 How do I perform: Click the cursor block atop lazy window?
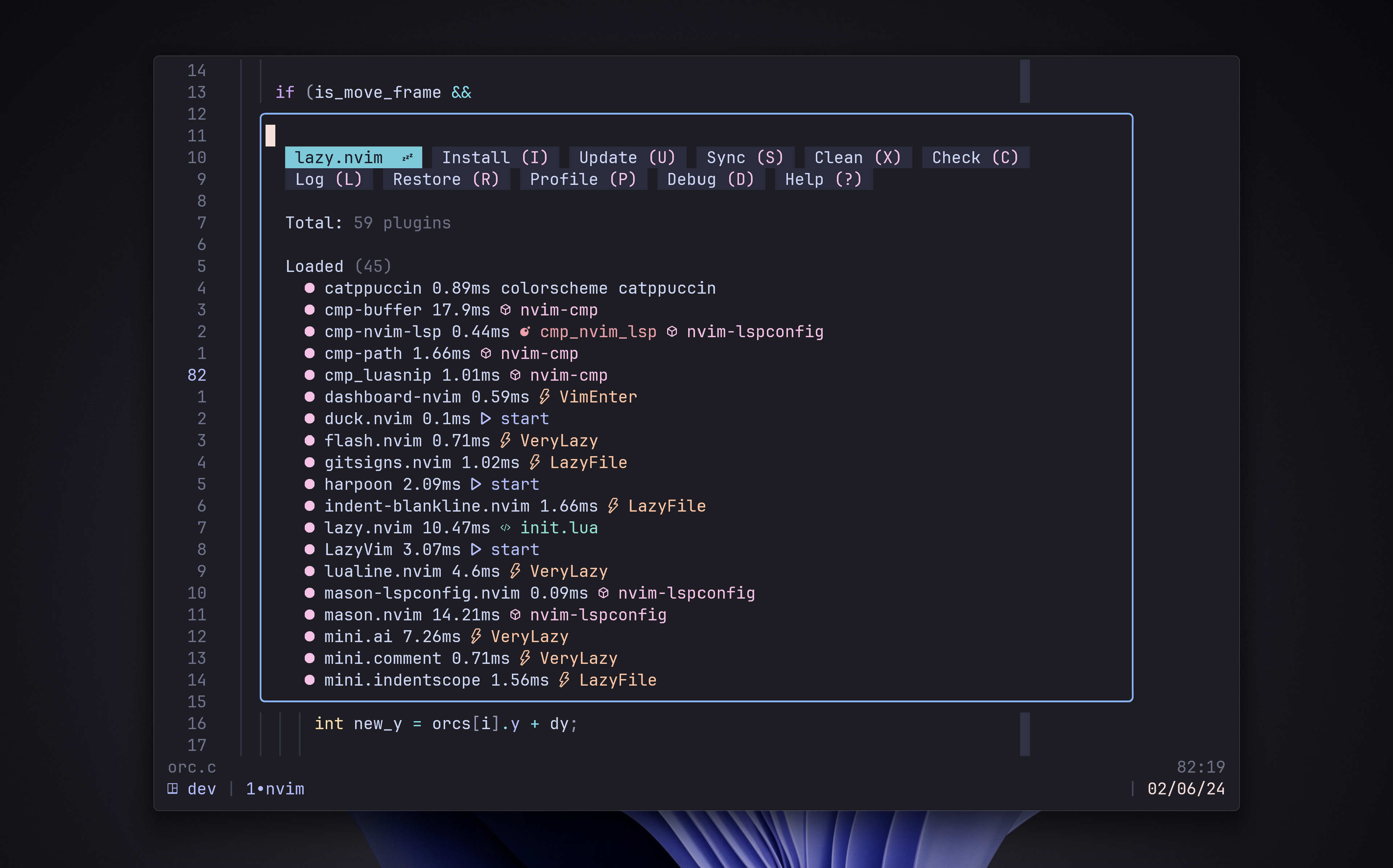271,136
